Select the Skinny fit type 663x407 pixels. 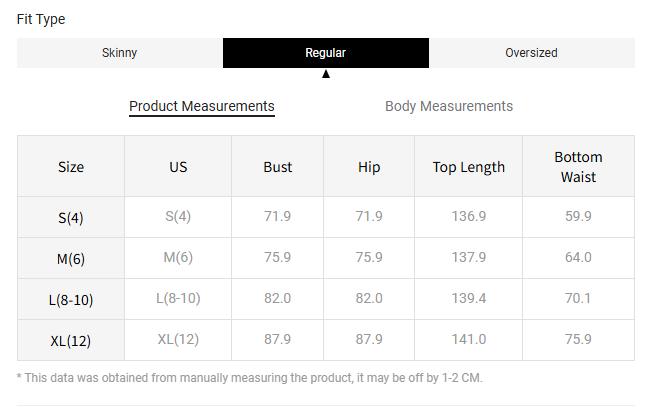pyautogui.click(x=120, y=53)
